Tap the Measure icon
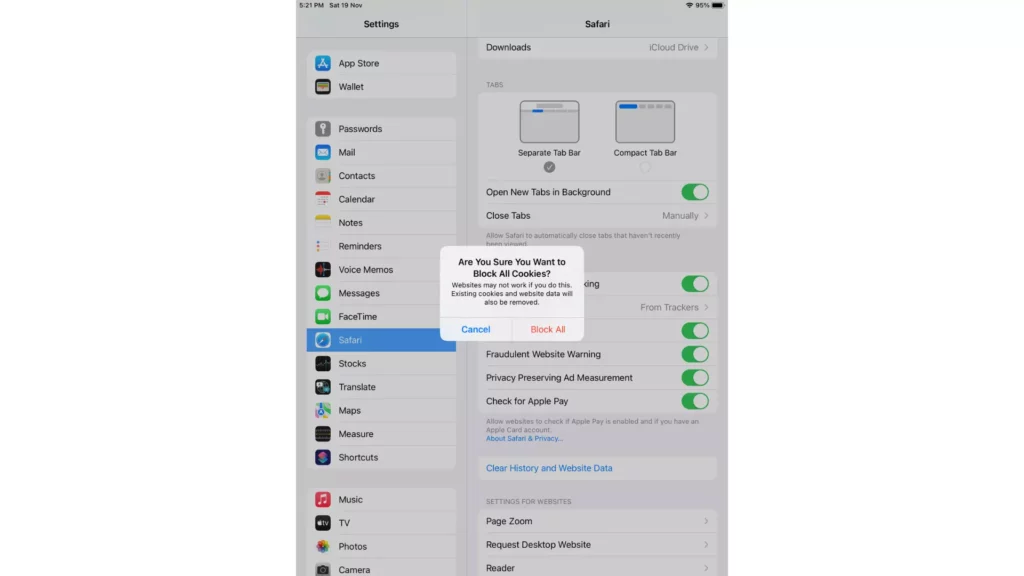 [323, 434]
